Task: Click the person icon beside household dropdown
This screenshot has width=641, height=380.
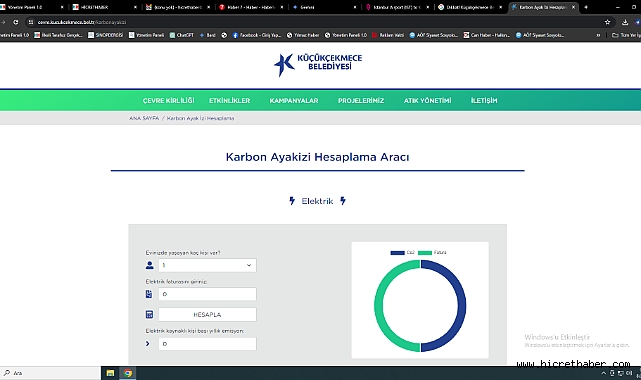Action: [150, 265]
